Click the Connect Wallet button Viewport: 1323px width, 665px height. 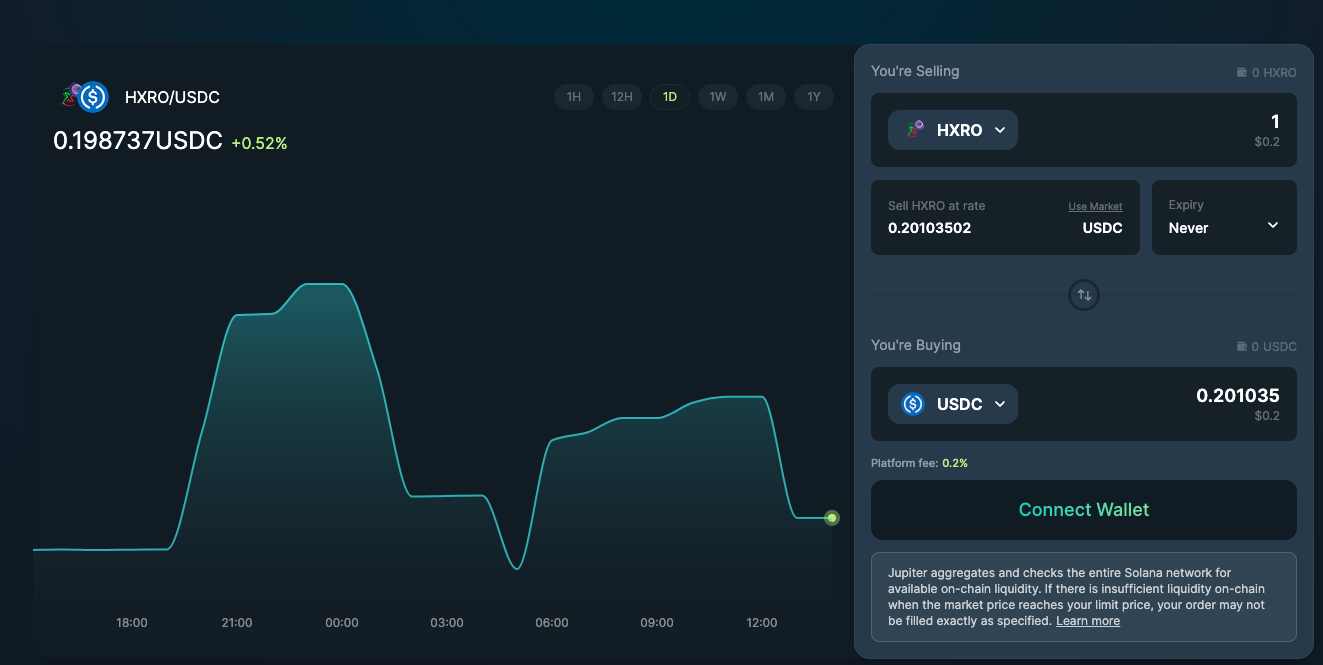[x=1084, y=510]
